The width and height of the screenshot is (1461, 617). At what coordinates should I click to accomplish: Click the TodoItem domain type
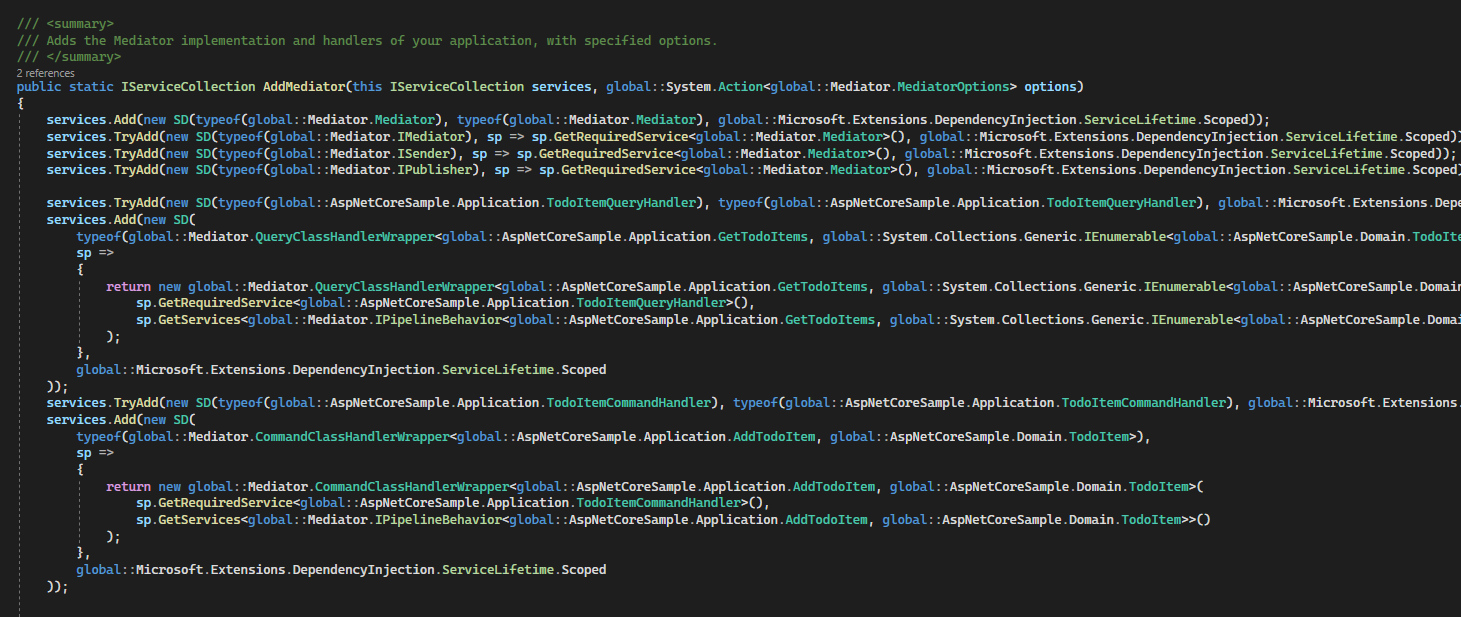1097,436
